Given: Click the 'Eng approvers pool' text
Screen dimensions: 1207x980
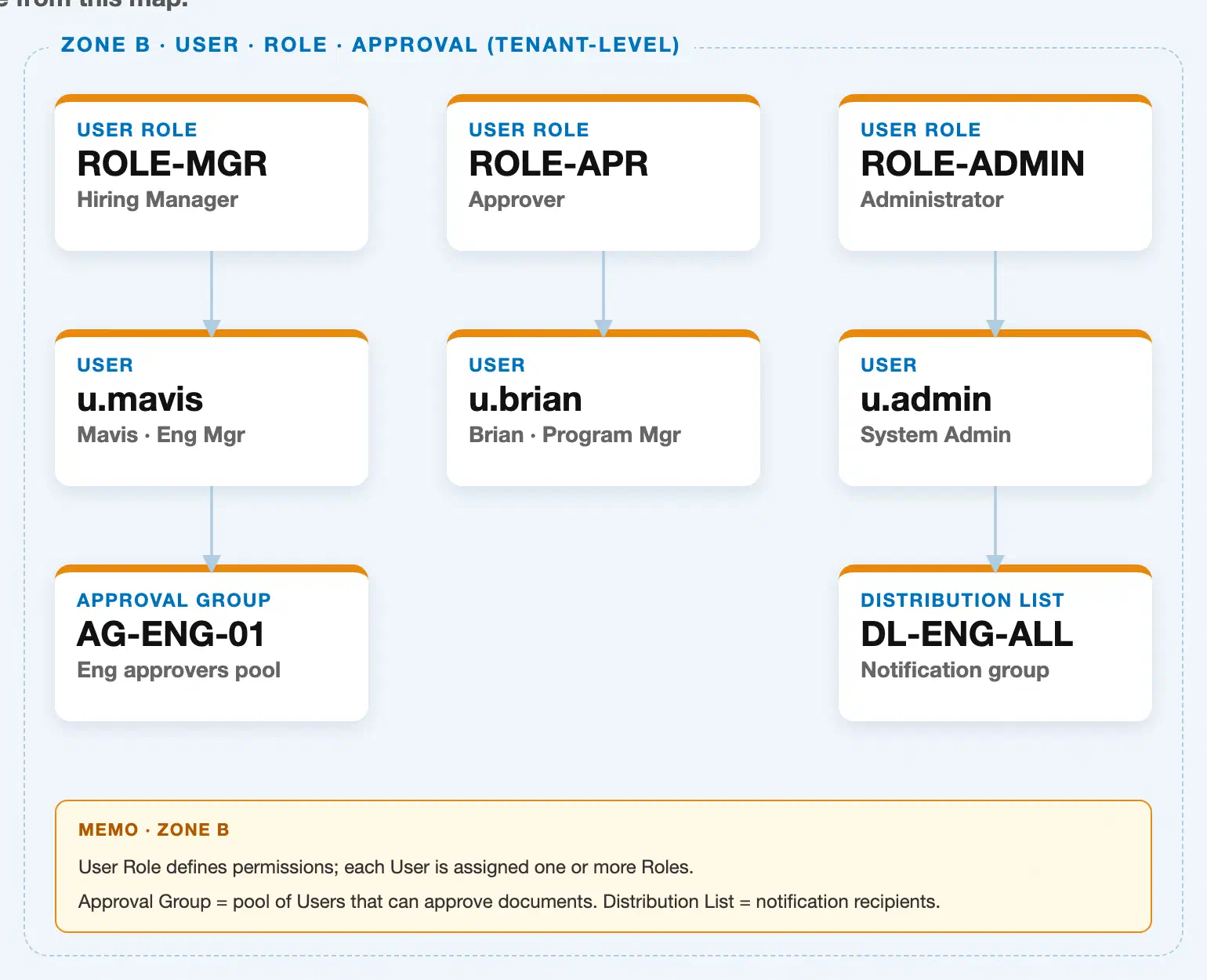Looking at the screenshot, I should coord(179,670).
